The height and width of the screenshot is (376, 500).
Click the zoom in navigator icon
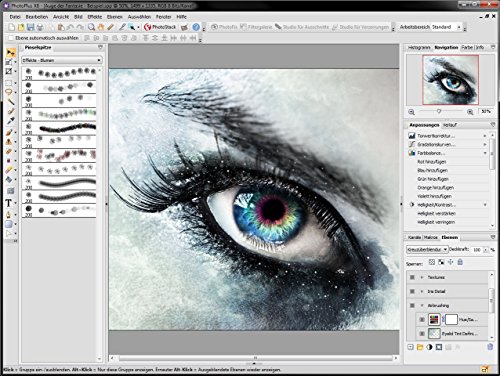pyautogui.click(x=470, y=112)
